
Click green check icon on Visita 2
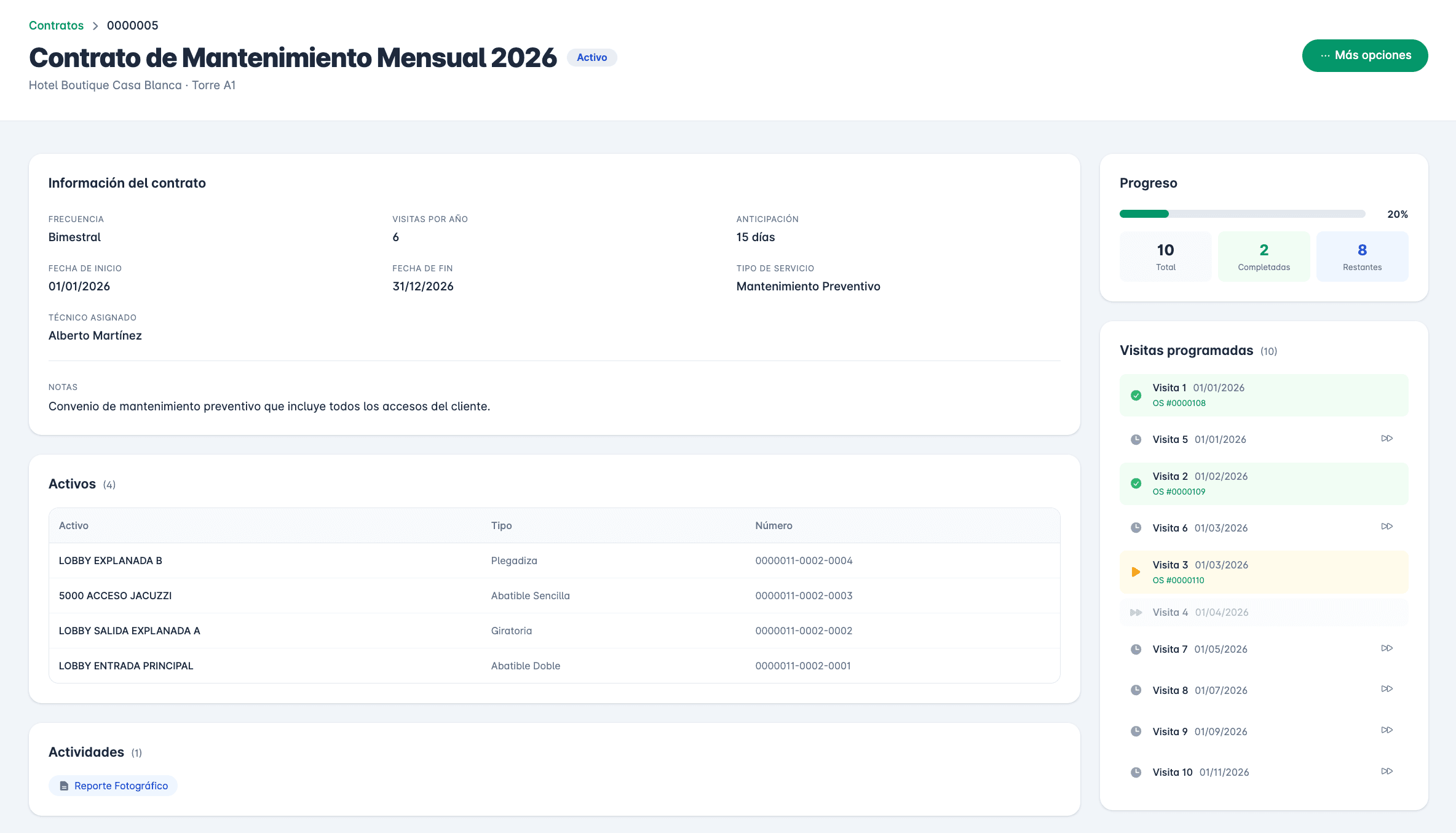click(x=1136, y=484)
